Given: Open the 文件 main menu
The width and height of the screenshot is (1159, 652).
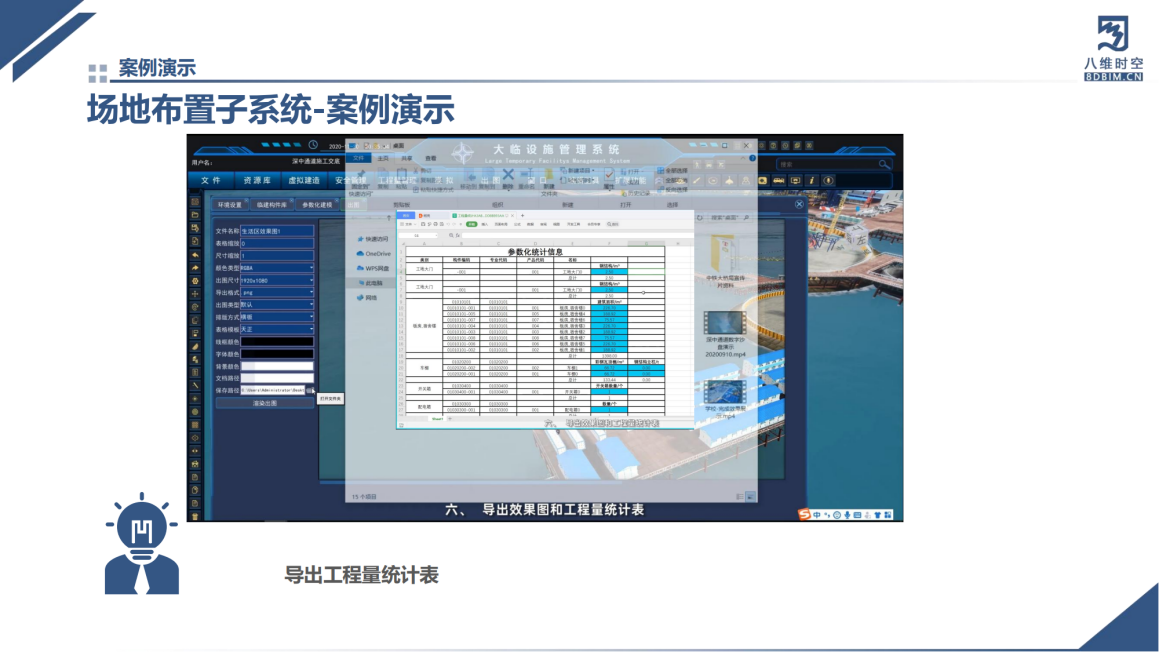Looking at the screenshot, I should 210,181.
